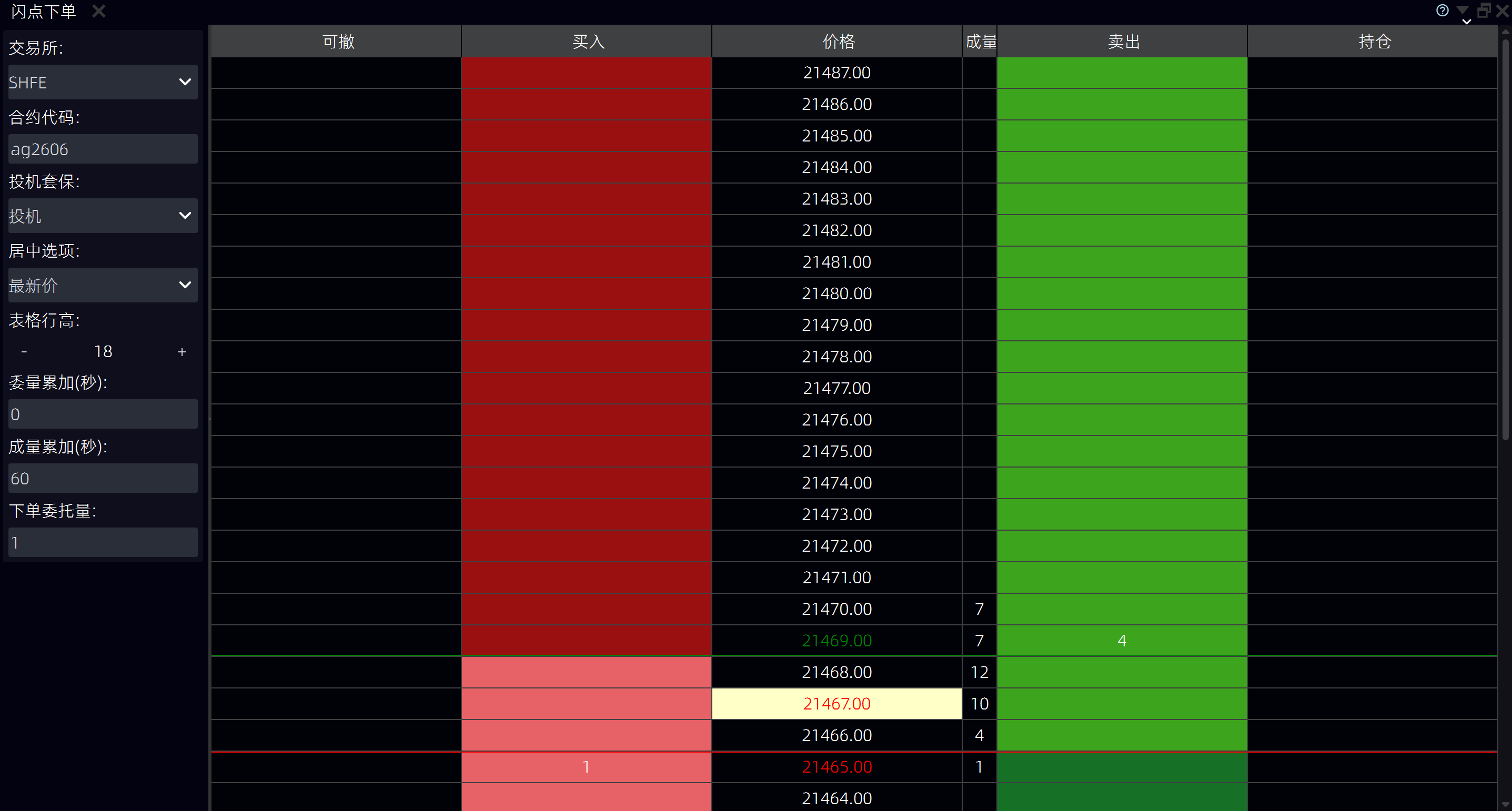Click sell cell at price 21469.00

[1122, 640]
